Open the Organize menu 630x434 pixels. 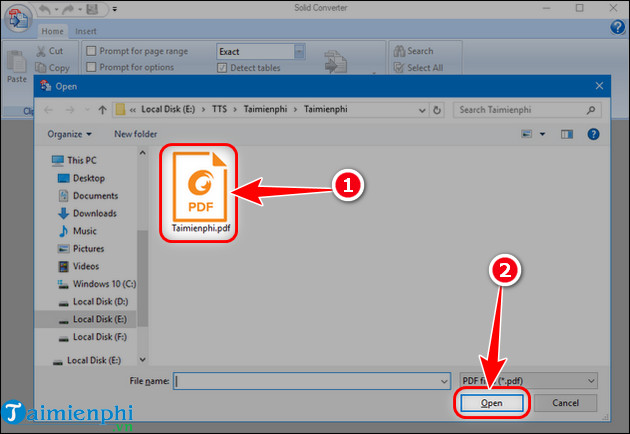pos(69,134)
